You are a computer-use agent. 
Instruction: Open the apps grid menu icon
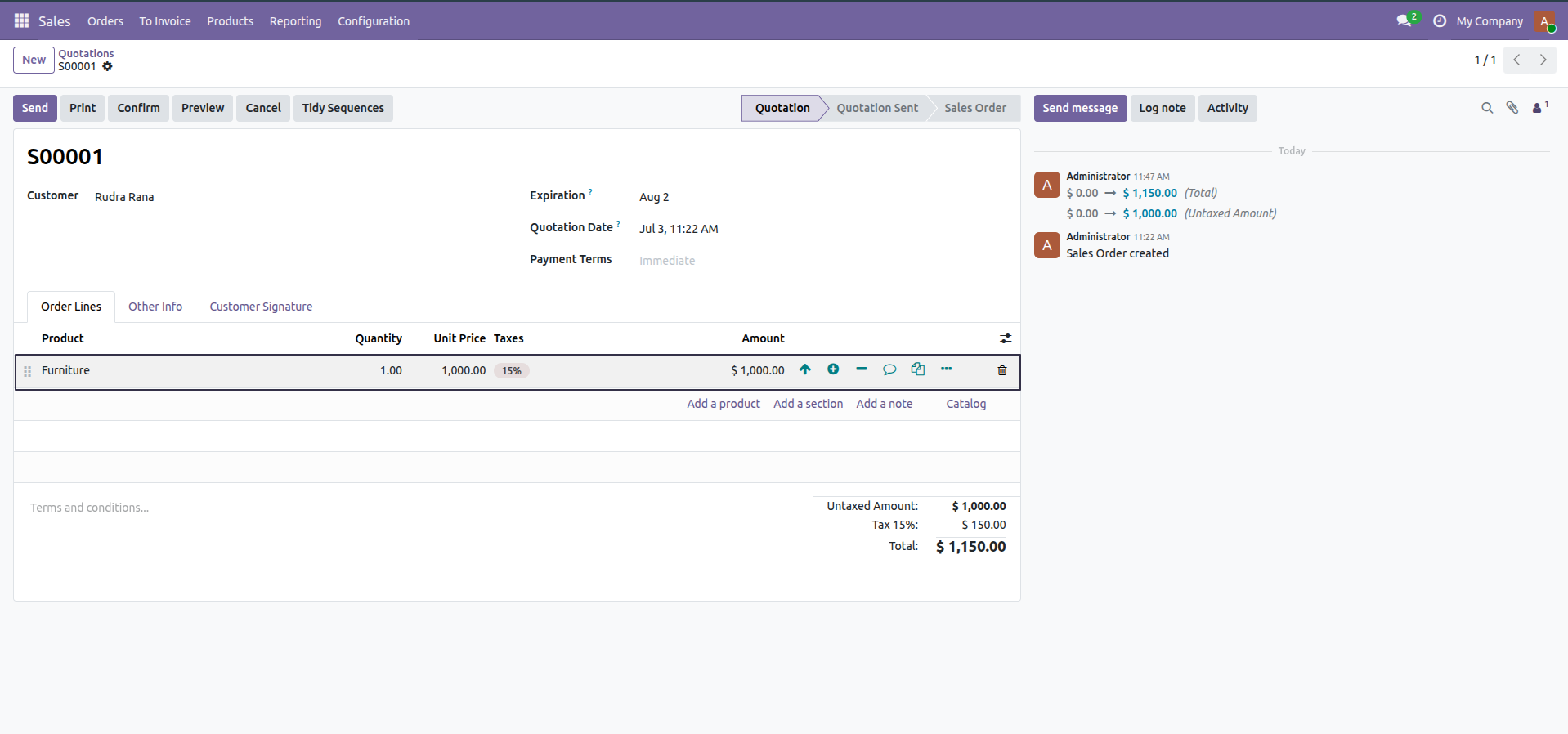click(x=21, y=20)
